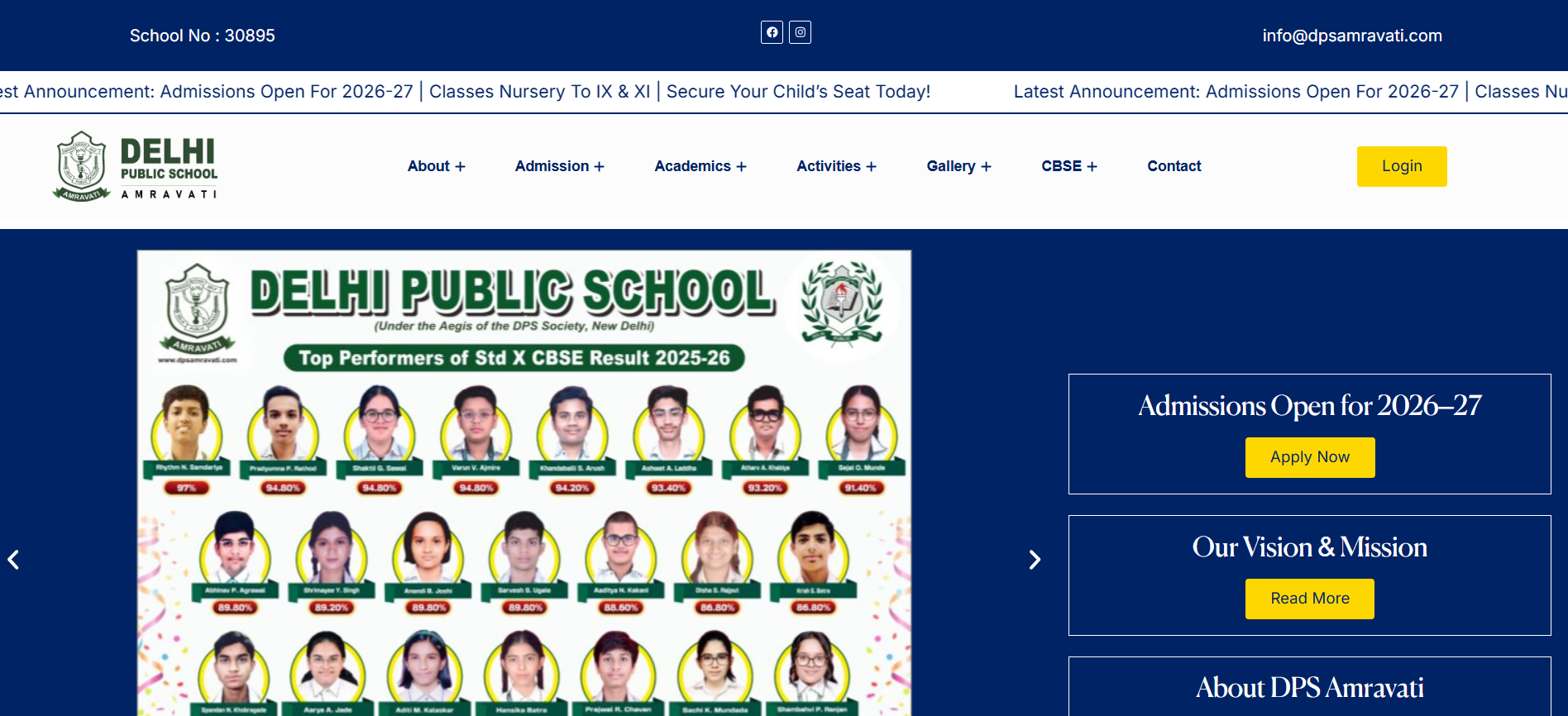The height and width of the screenshot is (716, 1568).
Task: Click the 'Secure Your Child's Seat Today!' announcement
Action: (x=798, y=92)
